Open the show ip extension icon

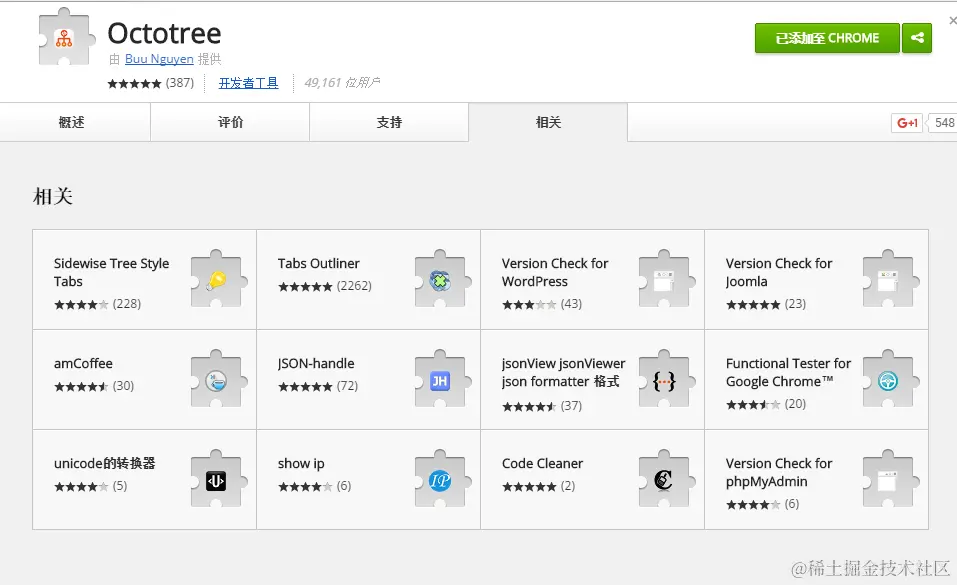442,480
